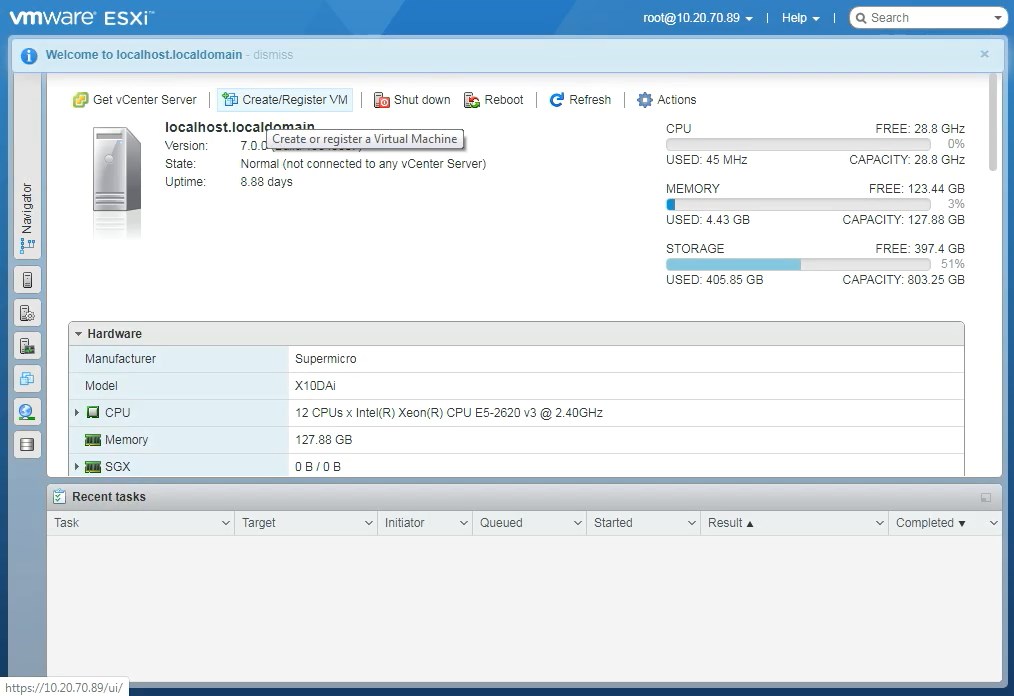Open the Queued column dropdown
Image resolution: width=1014 pixels, height=696 pixels.
tap(578, 523)
